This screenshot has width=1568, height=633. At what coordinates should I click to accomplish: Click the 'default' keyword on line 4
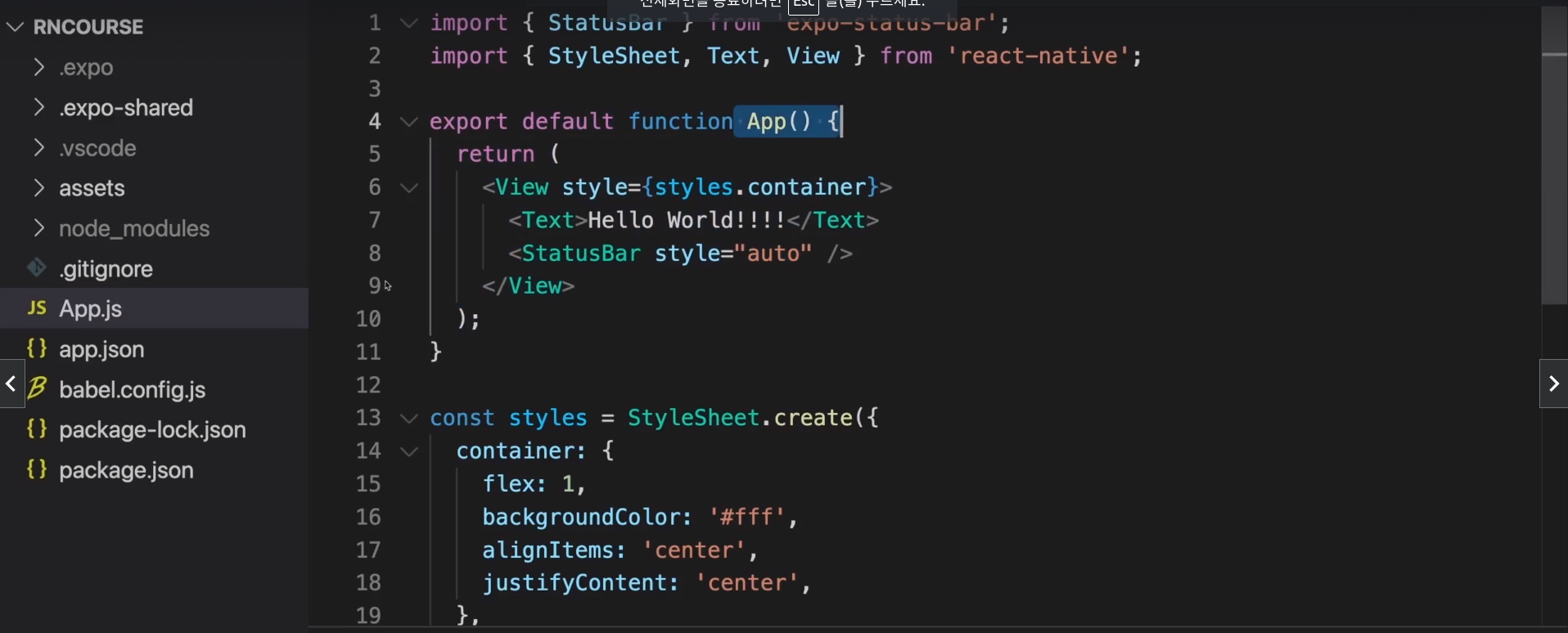point(567,122)
